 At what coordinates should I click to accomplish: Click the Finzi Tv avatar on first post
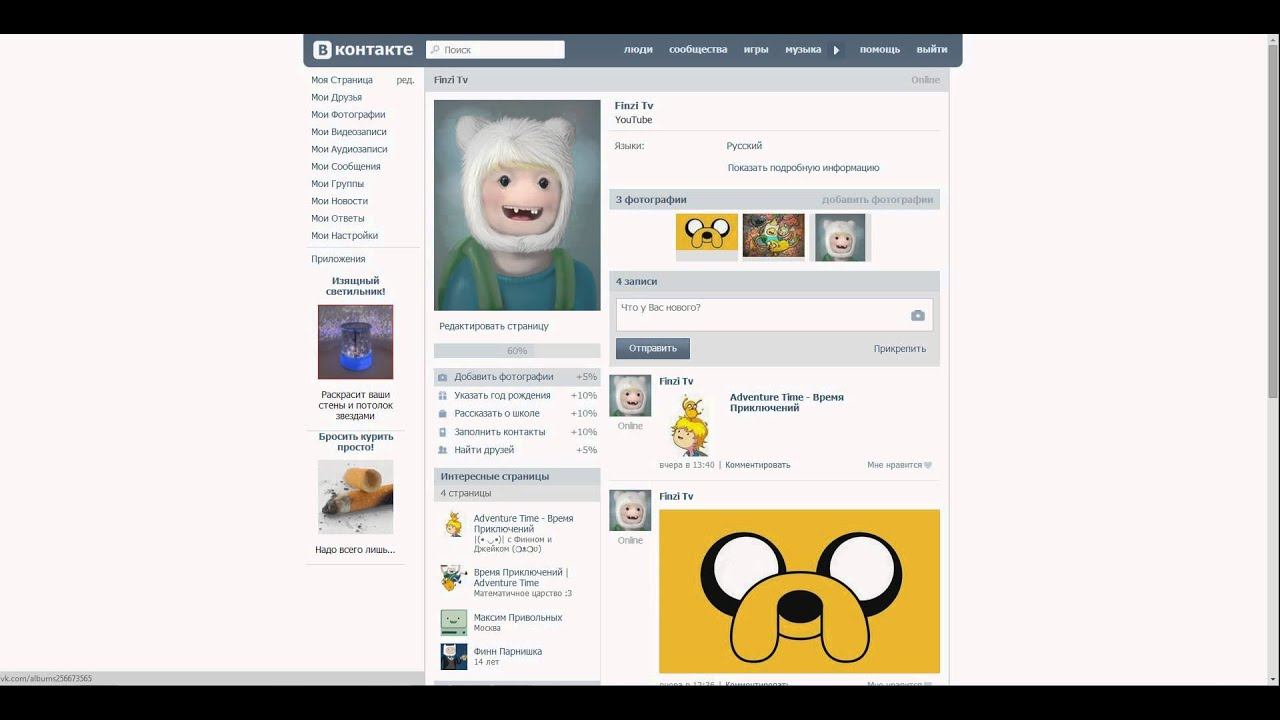click(x=630, y=396)
